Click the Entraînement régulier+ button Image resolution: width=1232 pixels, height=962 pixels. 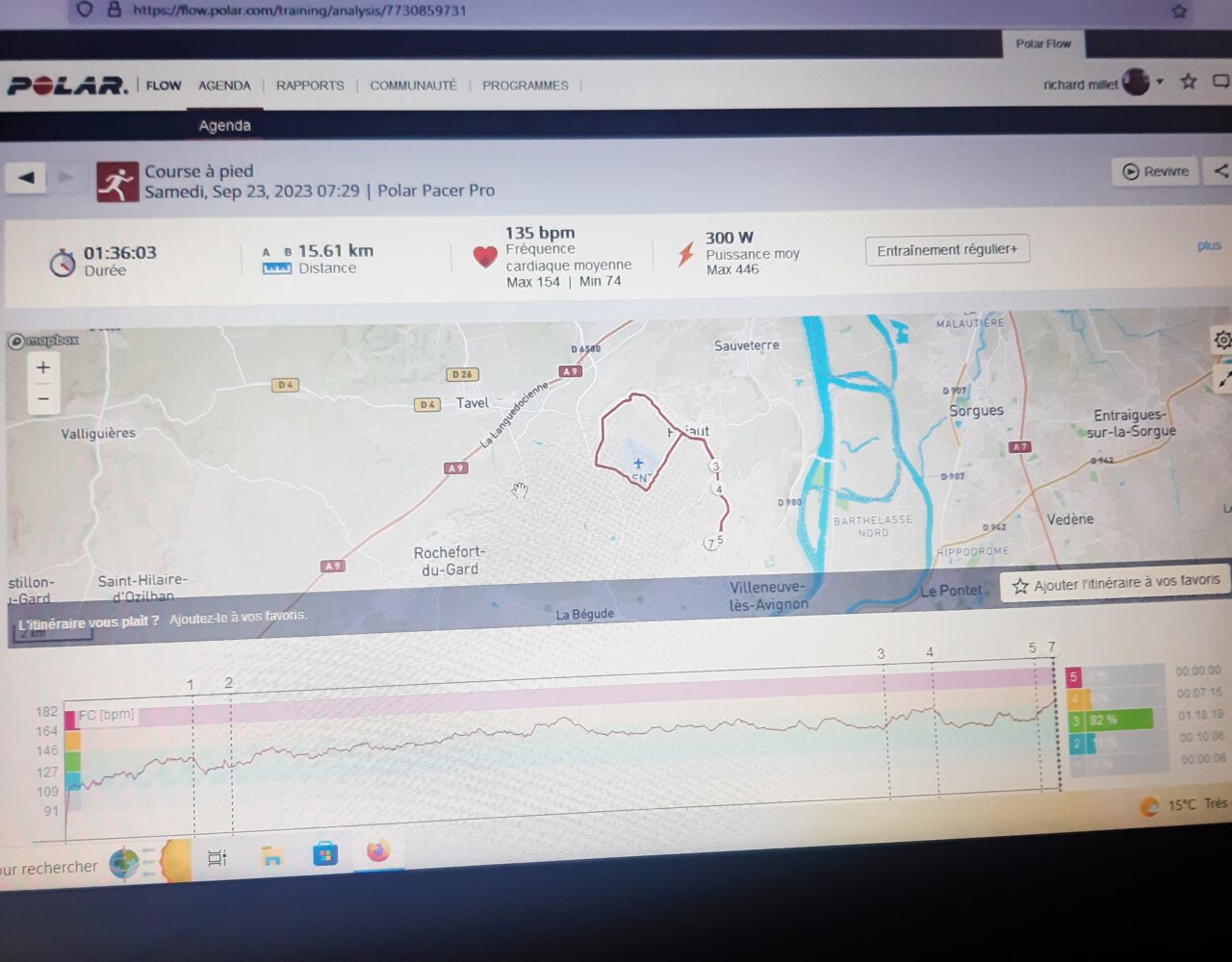click(x=947, y=249)
